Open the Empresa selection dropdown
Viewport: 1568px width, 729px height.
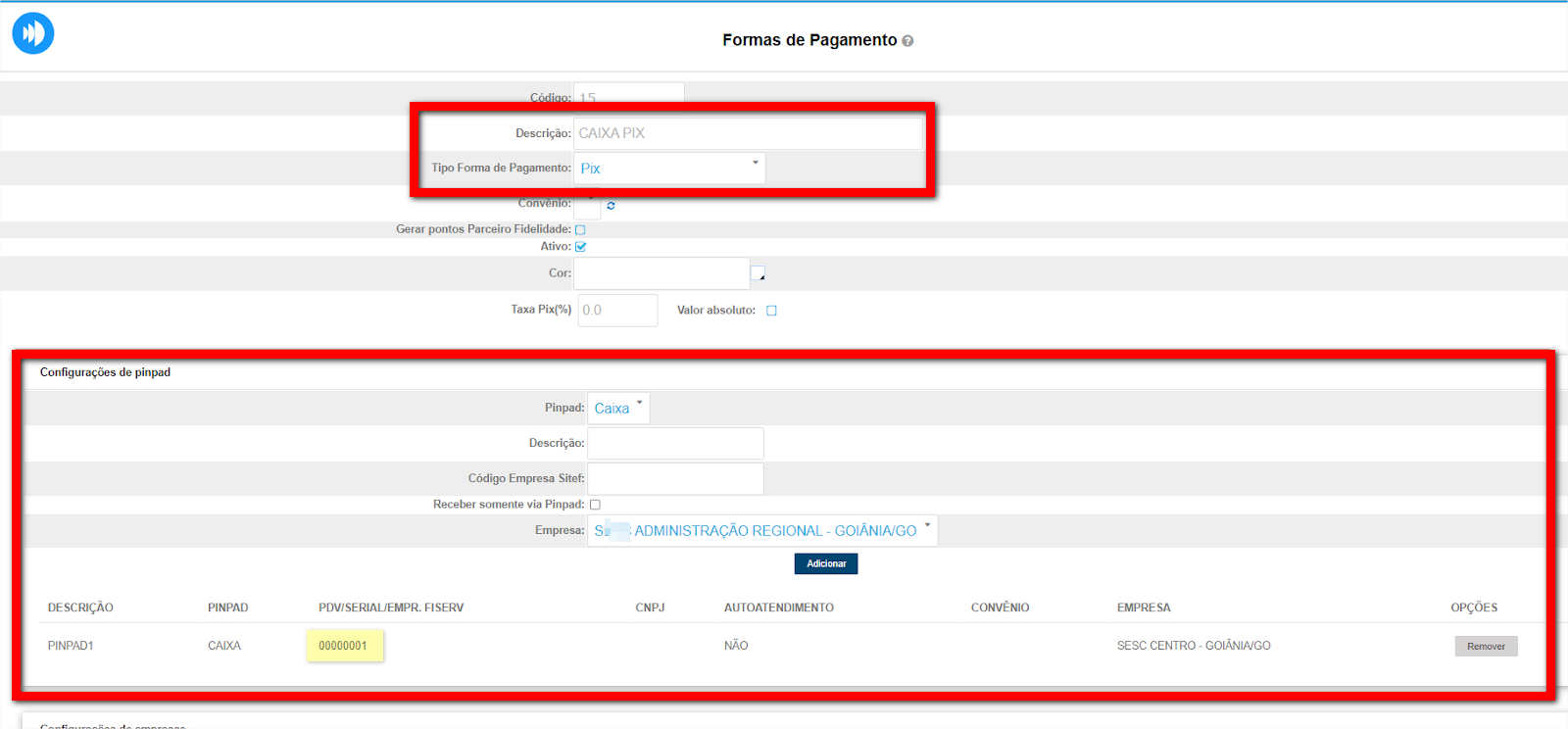(x=761, y=531)
